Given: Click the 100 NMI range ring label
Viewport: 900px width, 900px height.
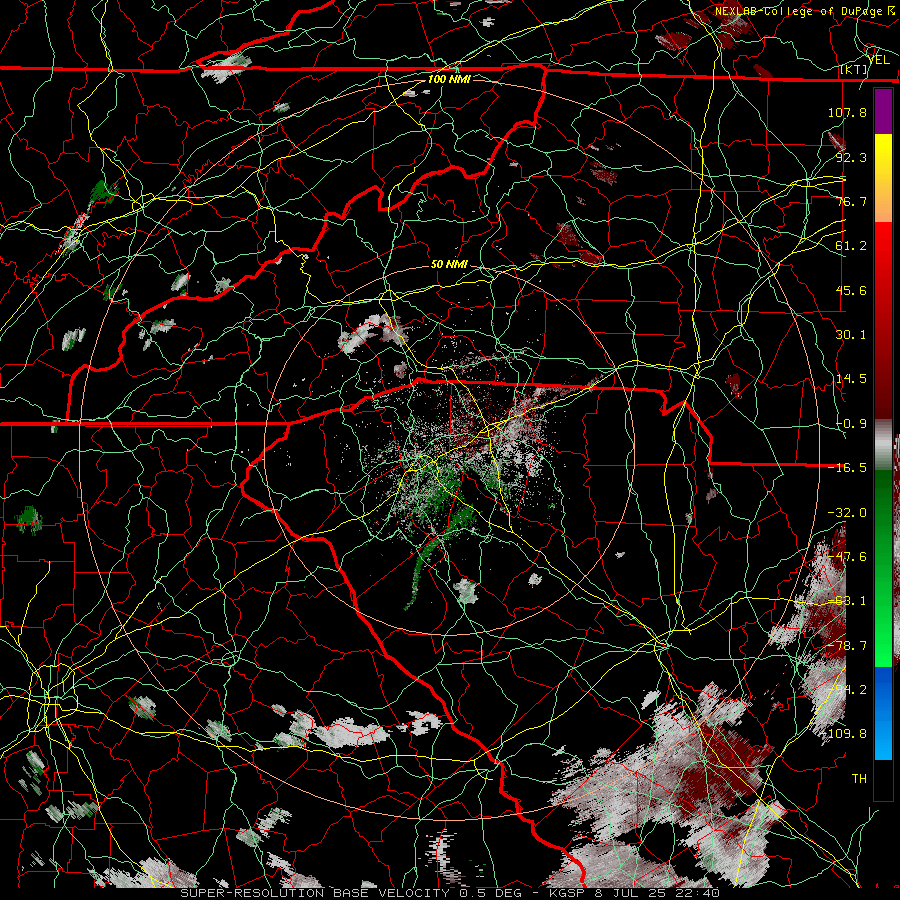Looking at the screenshot, I should tap(449, 79).
